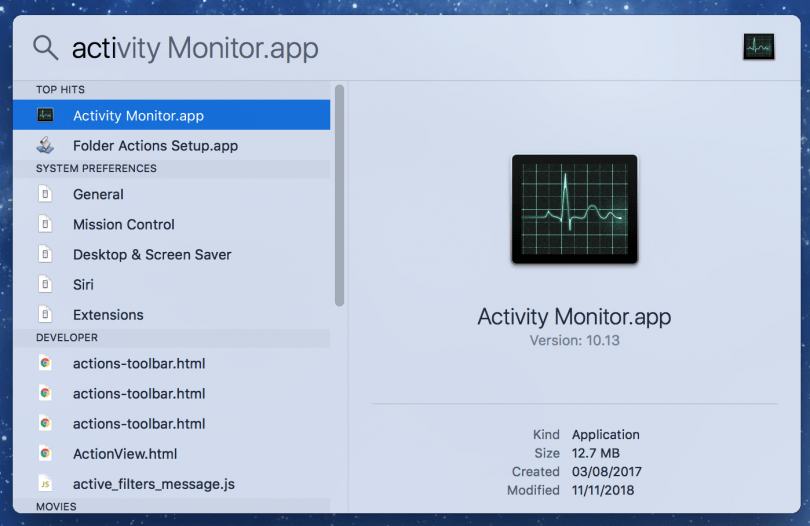This screenshot has width=810, height=526.
Task: Click the large Activity Monitor preview icon
Action: [574, 209]
